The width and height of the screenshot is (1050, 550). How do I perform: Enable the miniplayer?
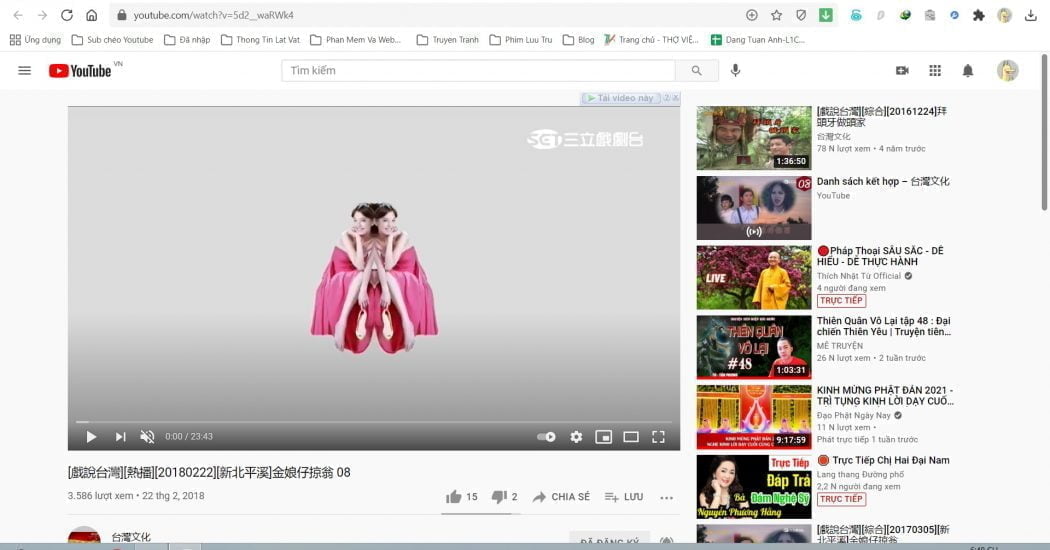pos(603,437)
